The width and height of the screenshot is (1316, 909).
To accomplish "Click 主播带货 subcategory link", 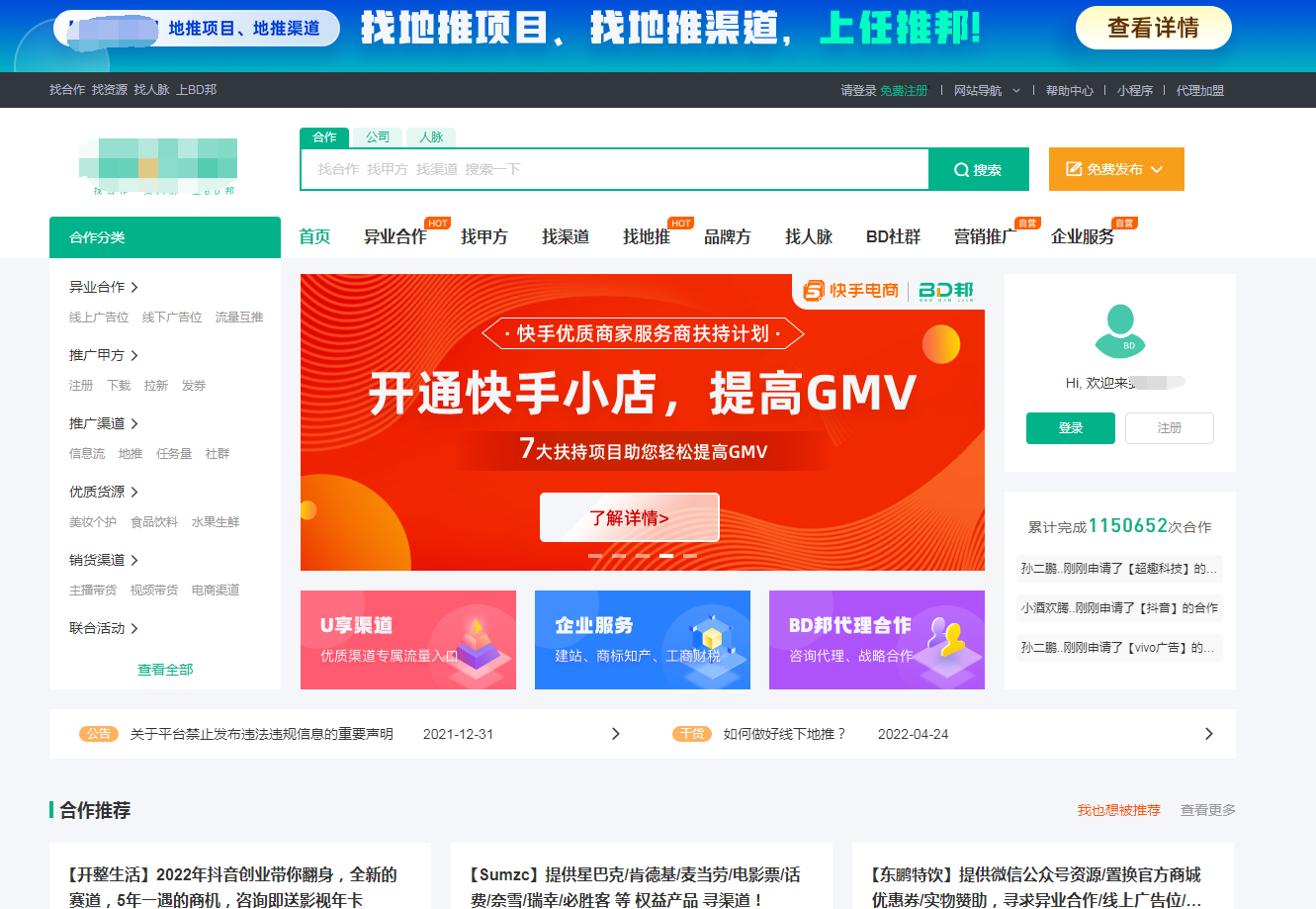I will coord(93,591).
